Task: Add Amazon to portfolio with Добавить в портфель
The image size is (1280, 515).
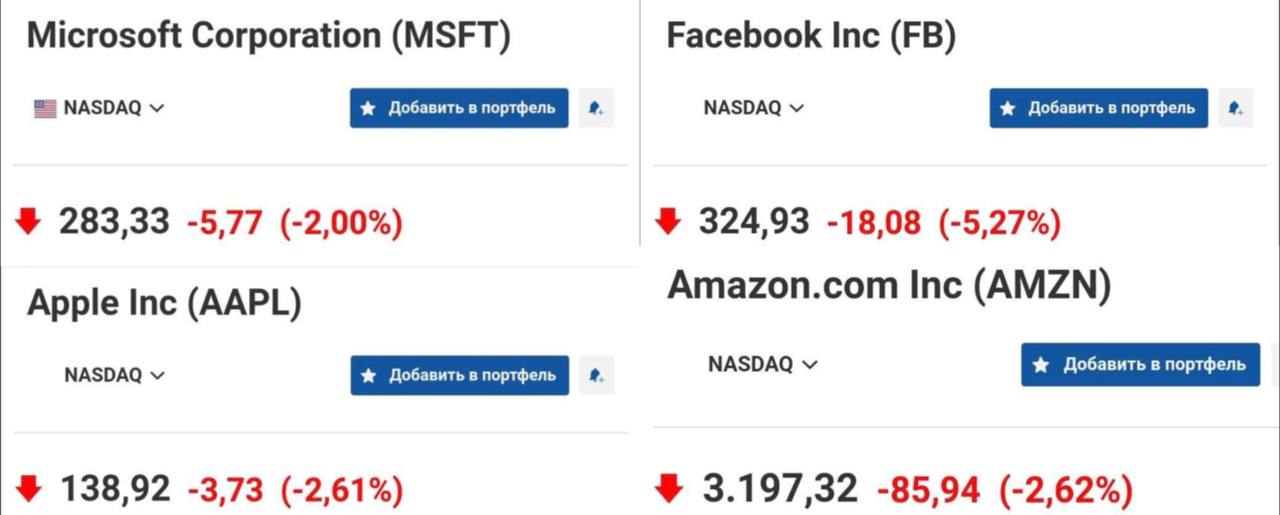Action: pyautogui.click(x=1141, y=364)
